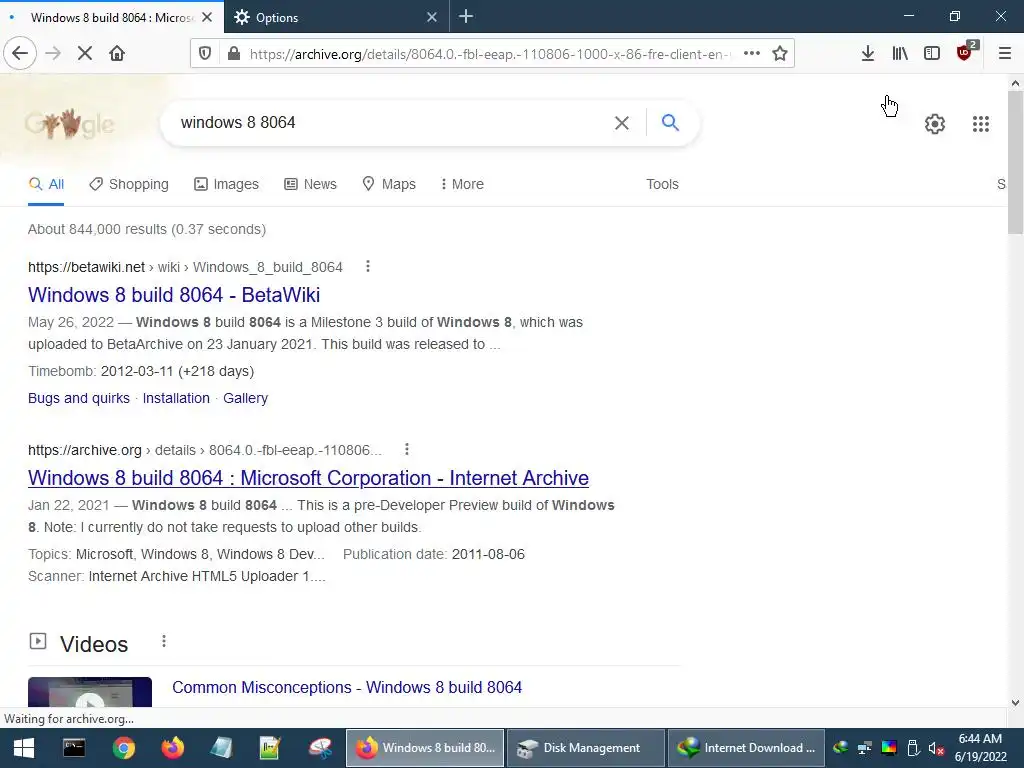
Task: Close the Options tab
Action: tap(432, 17)
